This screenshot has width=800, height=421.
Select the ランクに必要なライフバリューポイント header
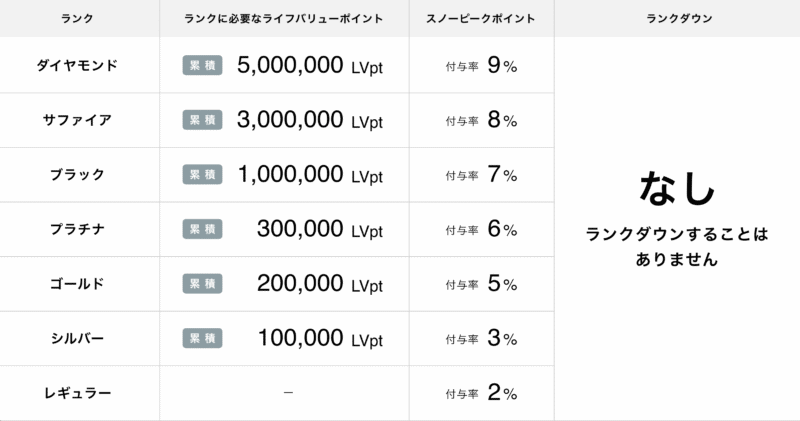point(284,19)
